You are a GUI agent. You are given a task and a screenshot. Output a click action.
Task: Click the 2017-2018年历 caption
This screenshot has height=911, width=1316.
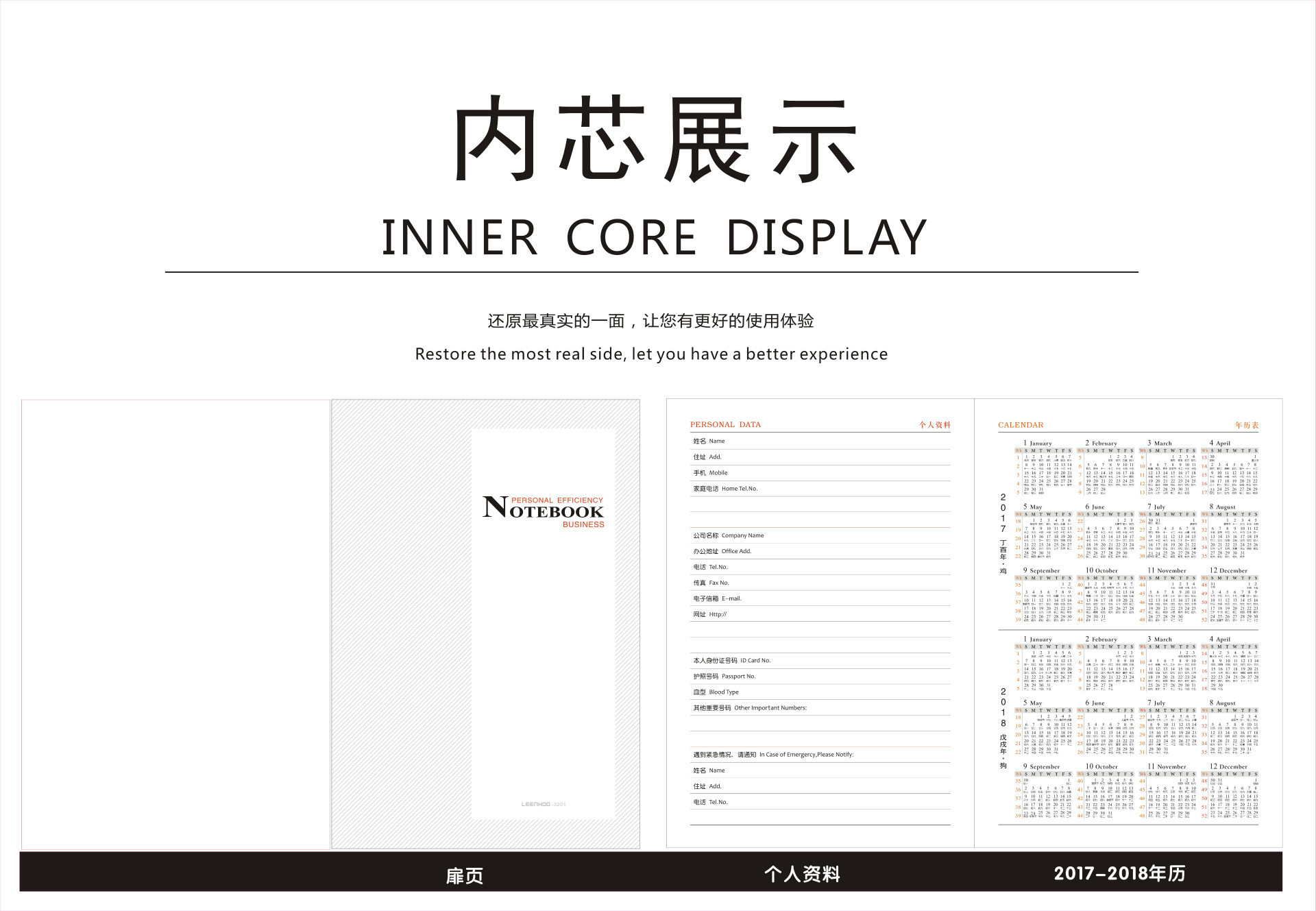point(1119,873)
